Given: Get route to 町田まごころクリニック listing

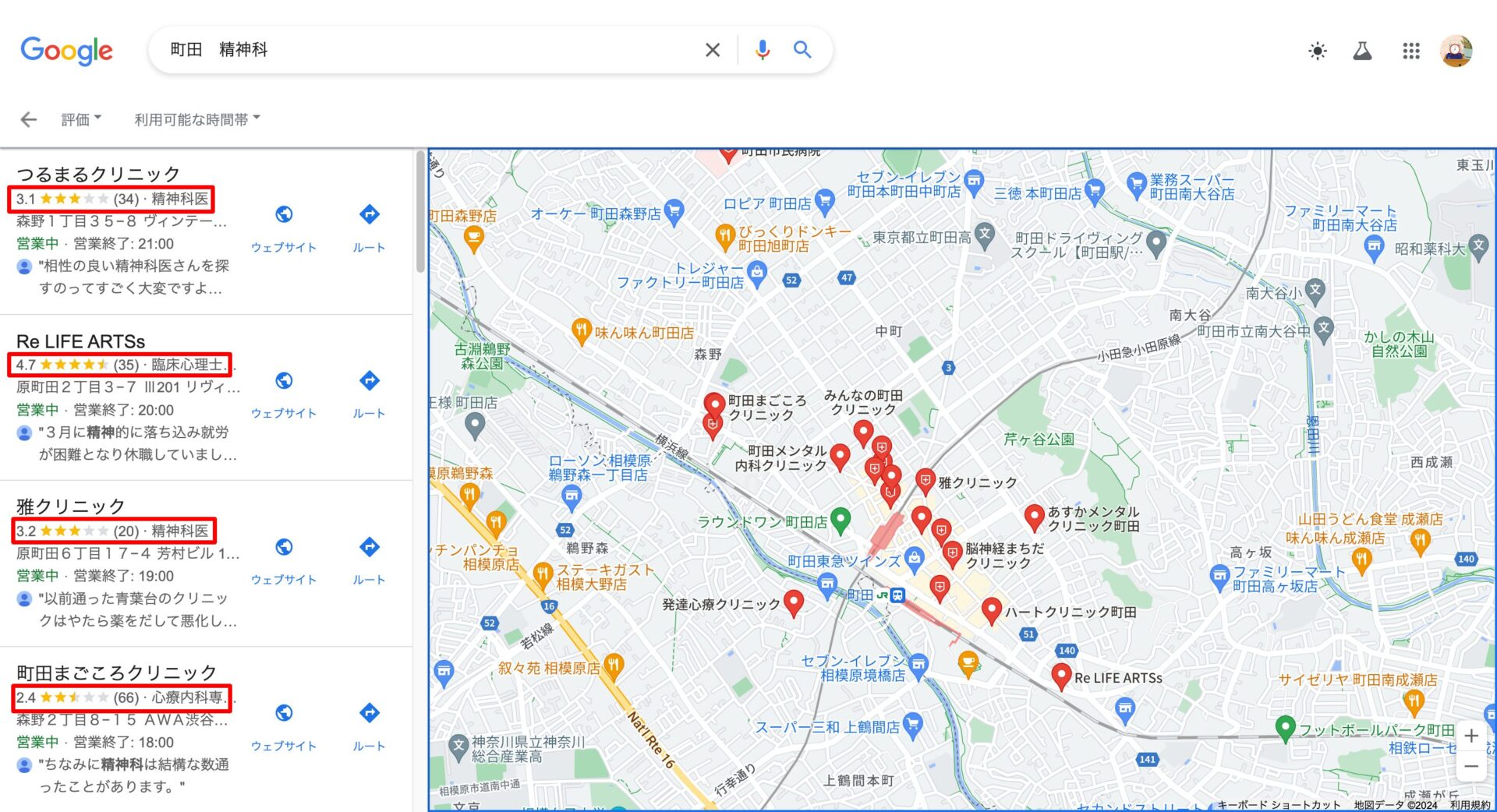Looking at the screenshot, I should pyautogui.click(x=369, y=726).
